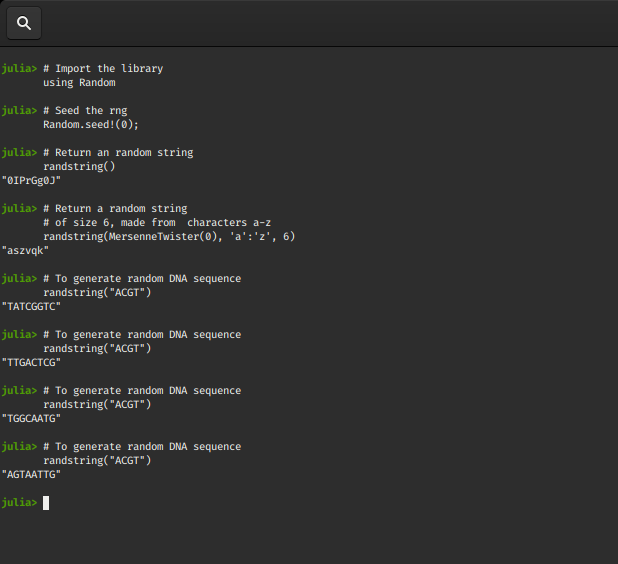This screenshot has width=618, height=564.
Task: Click the randstring(MersenneTwister(0)...) command line
Action: pyautogui.click(x=169, y=237)
